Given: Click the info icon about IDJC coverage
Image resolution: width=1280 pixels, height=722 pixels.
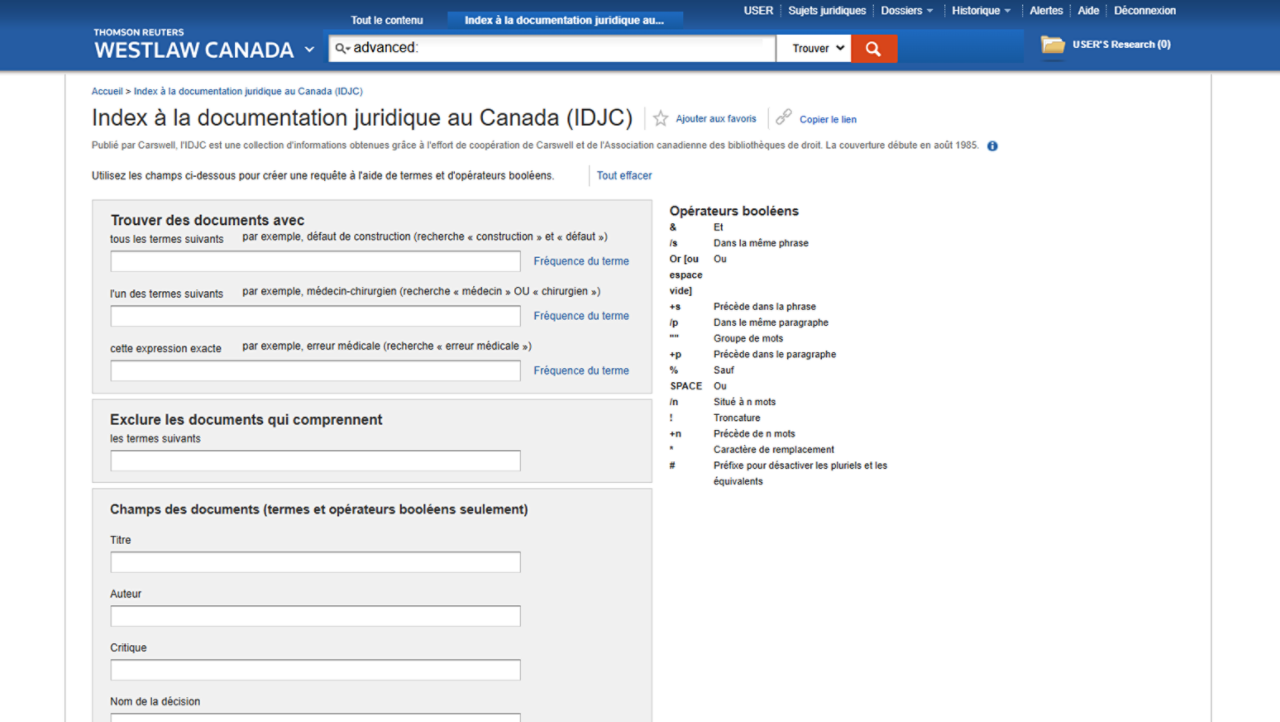Looking at the screenshot, I should (x=991, y=146).
